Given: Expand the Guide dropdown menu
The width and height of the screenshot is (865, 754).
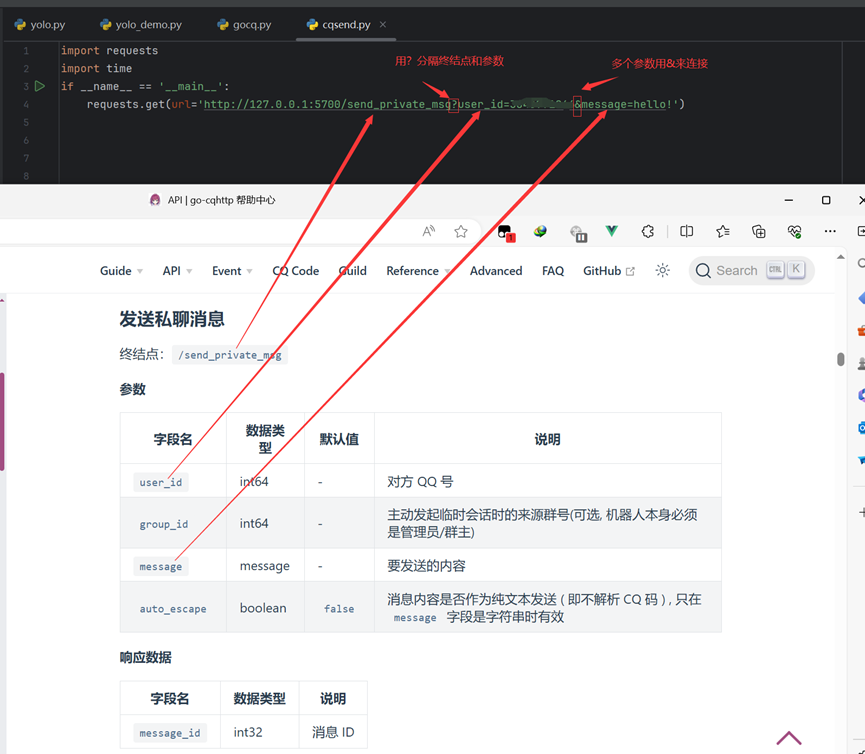Looking at the screenshot, I should click(x=121, y=271).
